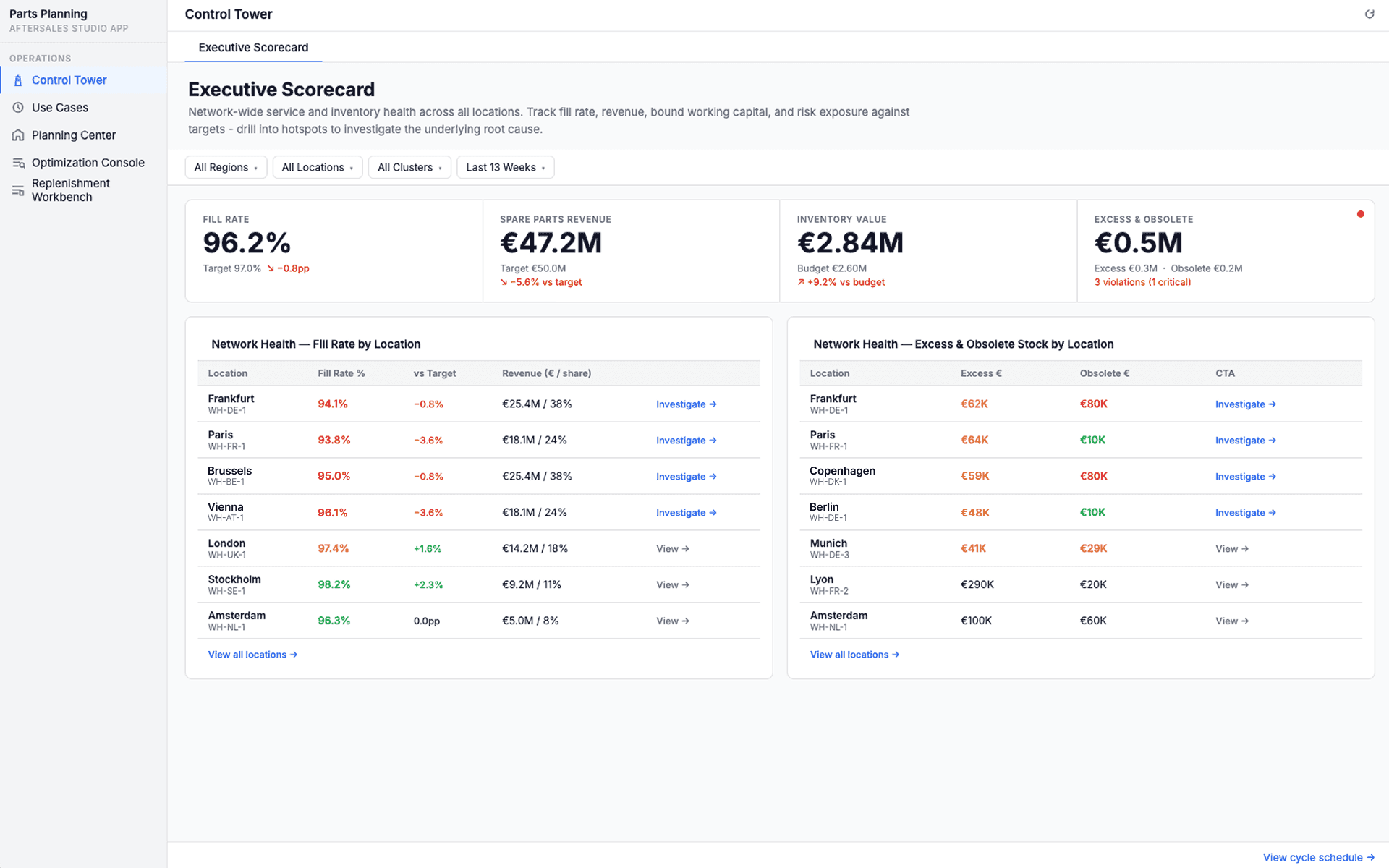Click the €14.2M / 18% revenue cell
Image resolution: width=1389 pixels, height=868 pixels.
click(535, 548)
